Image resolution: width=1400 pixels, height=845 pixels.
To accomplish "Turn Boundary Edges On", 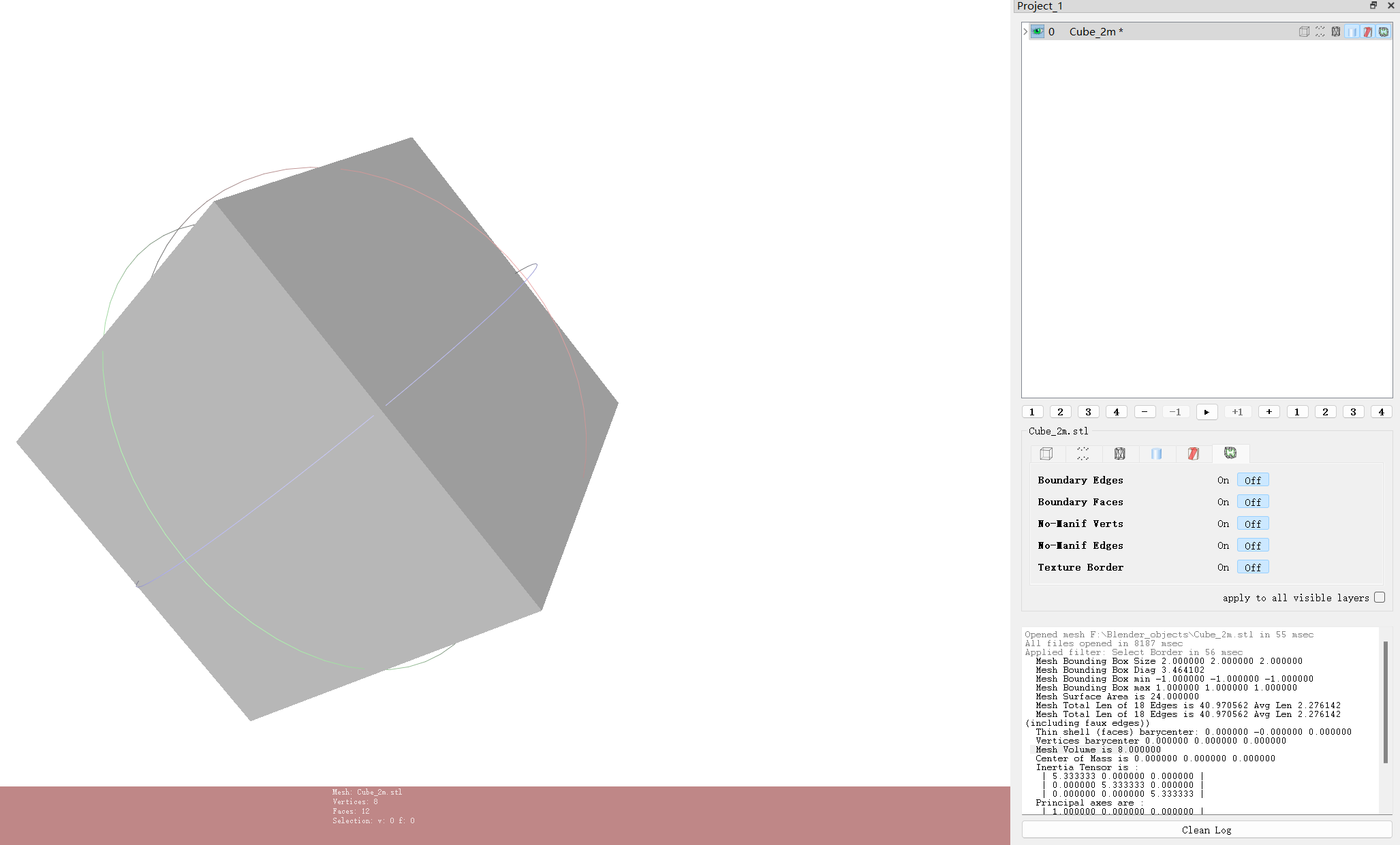I will pyautogui.click(x=1223, y=481).
